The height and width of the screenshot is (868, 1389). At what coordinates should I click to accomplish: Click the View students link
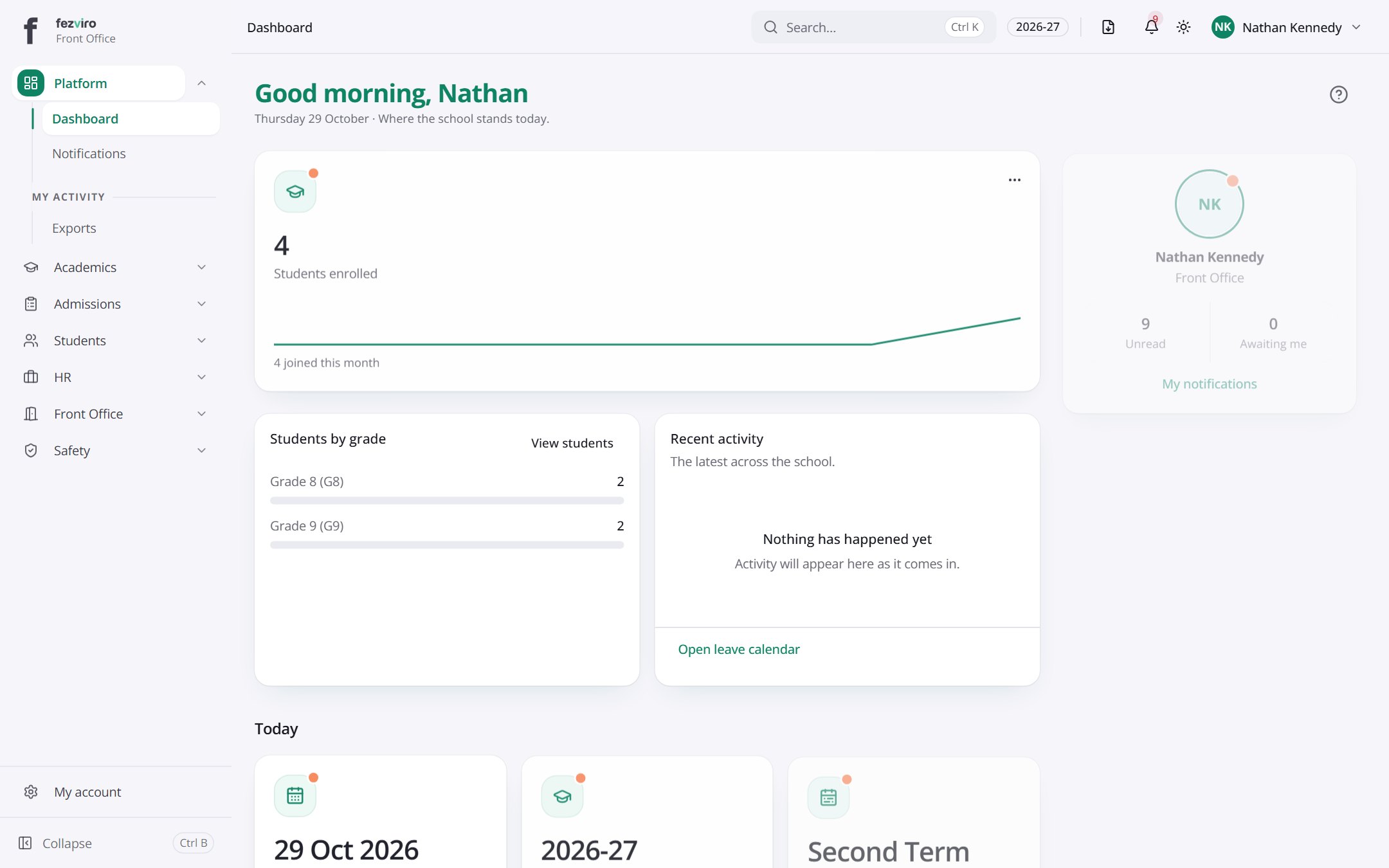572,442
